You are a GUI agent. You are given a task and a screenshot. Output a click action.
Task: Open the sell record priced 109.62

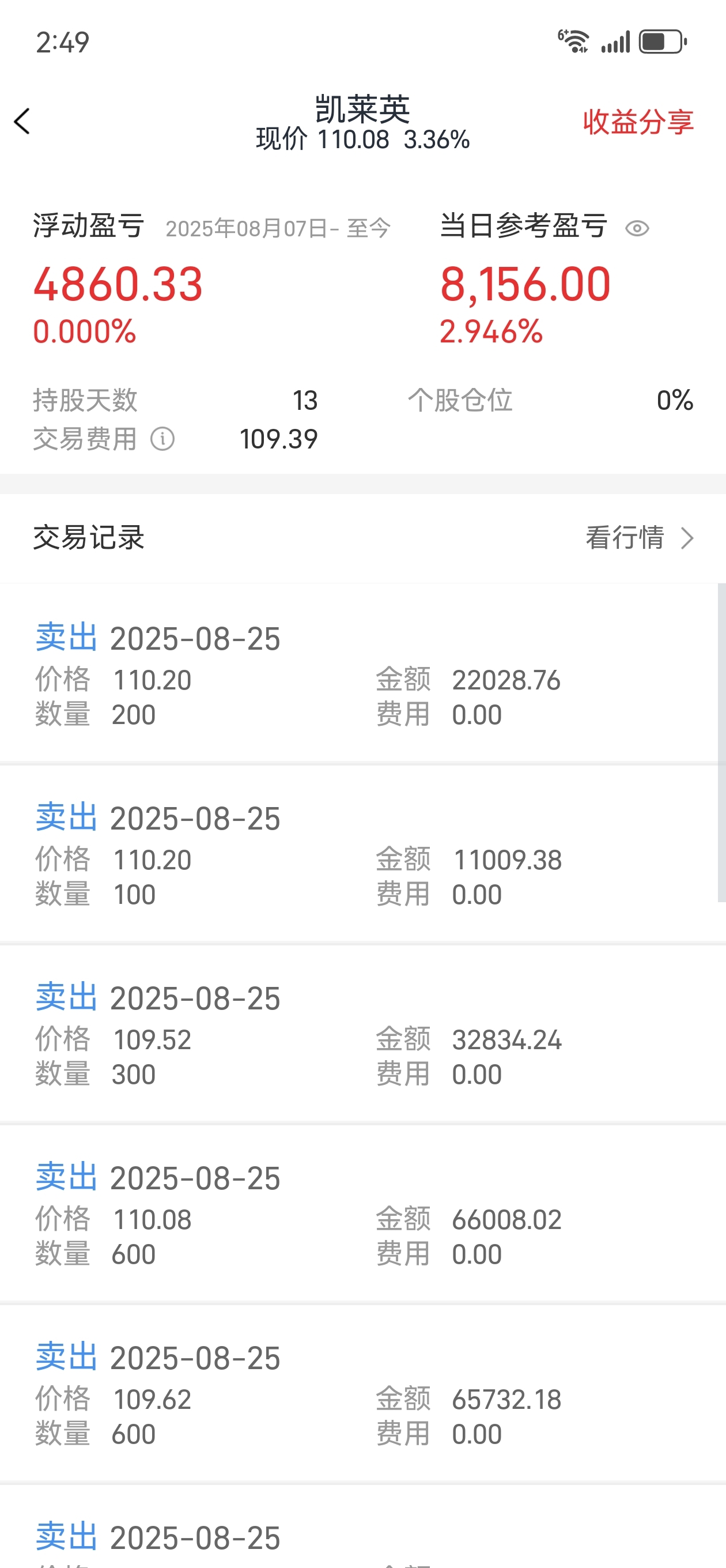point(362,1393)
